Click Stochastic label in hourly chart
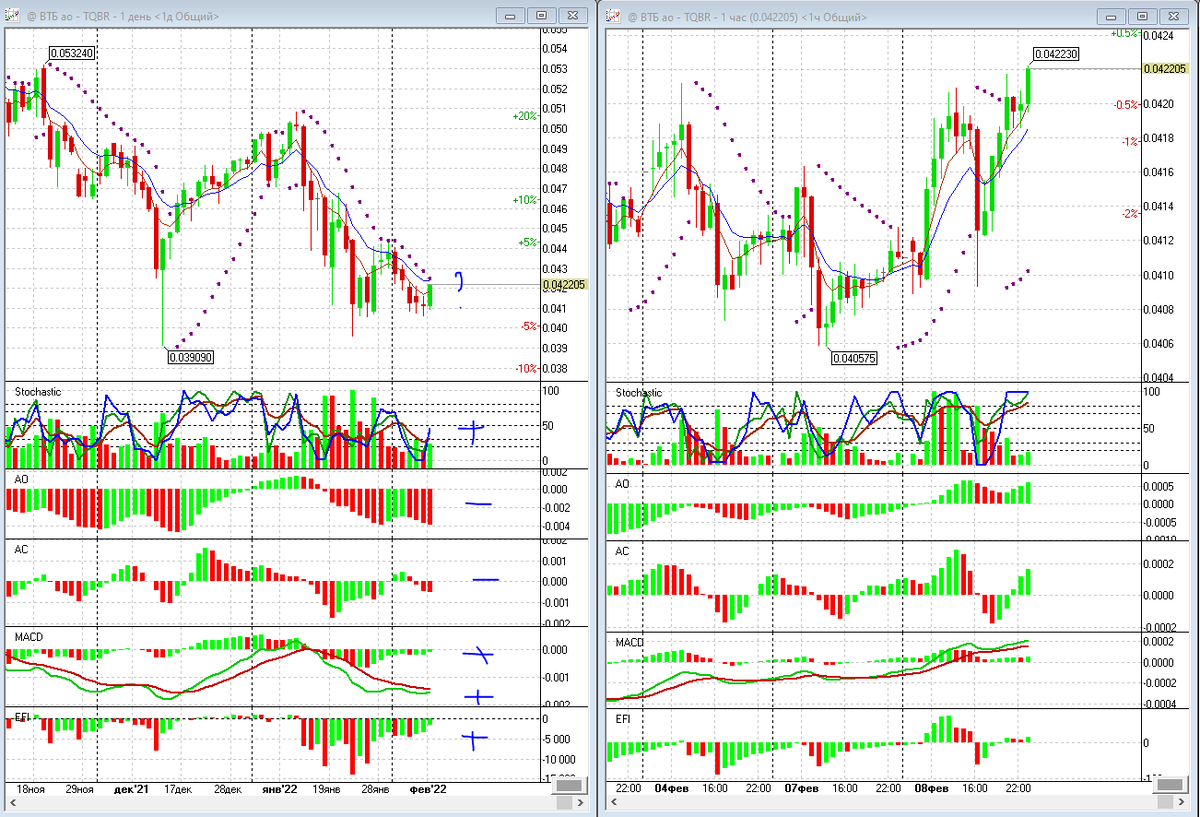Viewport: 1200px width, 817px height. pyautogui.click(x=639, y=393)
